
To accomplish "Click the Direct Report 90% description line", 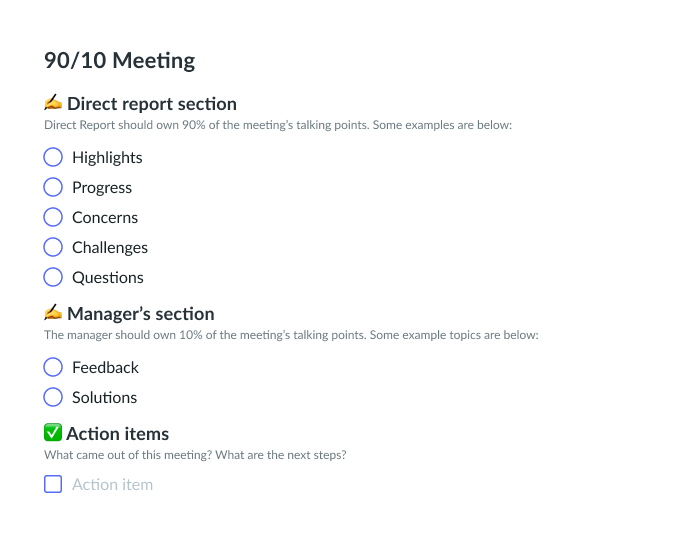I will (278, 125).
